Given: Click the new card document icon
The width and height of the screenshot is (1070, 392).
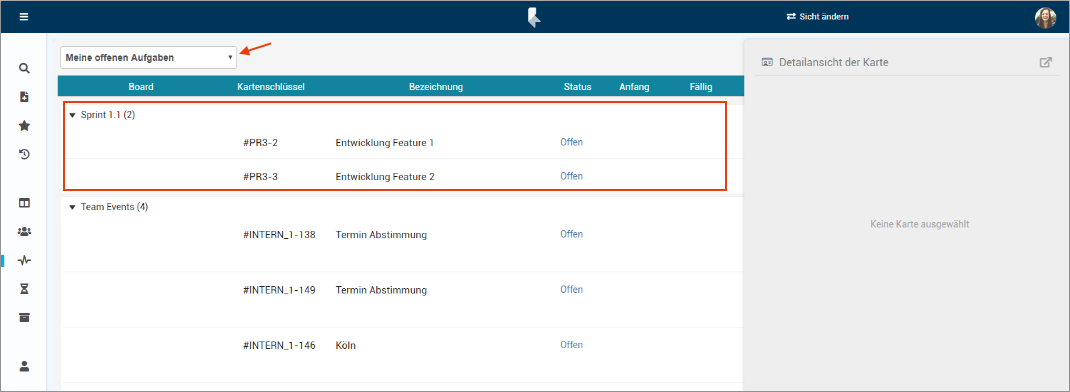Looking at the screenshot, I should click(24, 97).
